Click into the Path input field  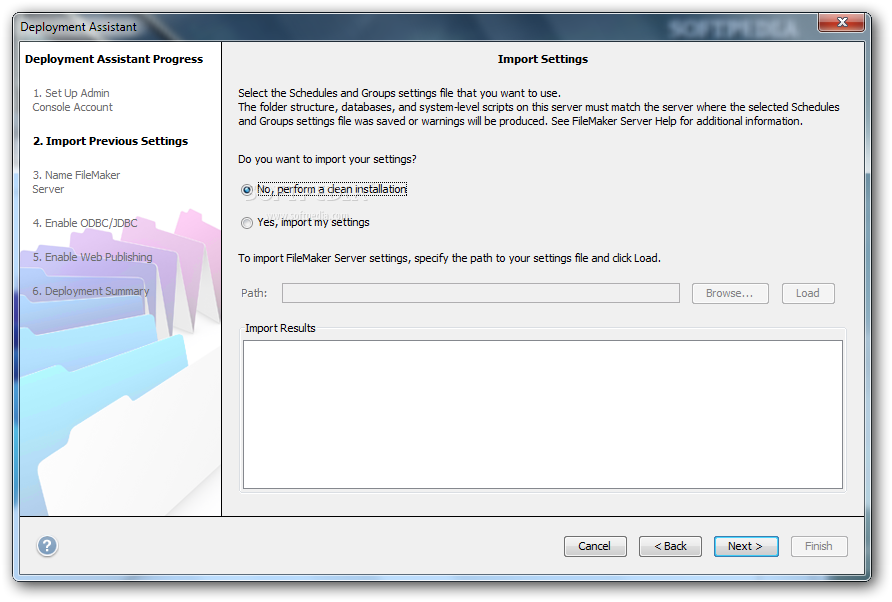481,294
